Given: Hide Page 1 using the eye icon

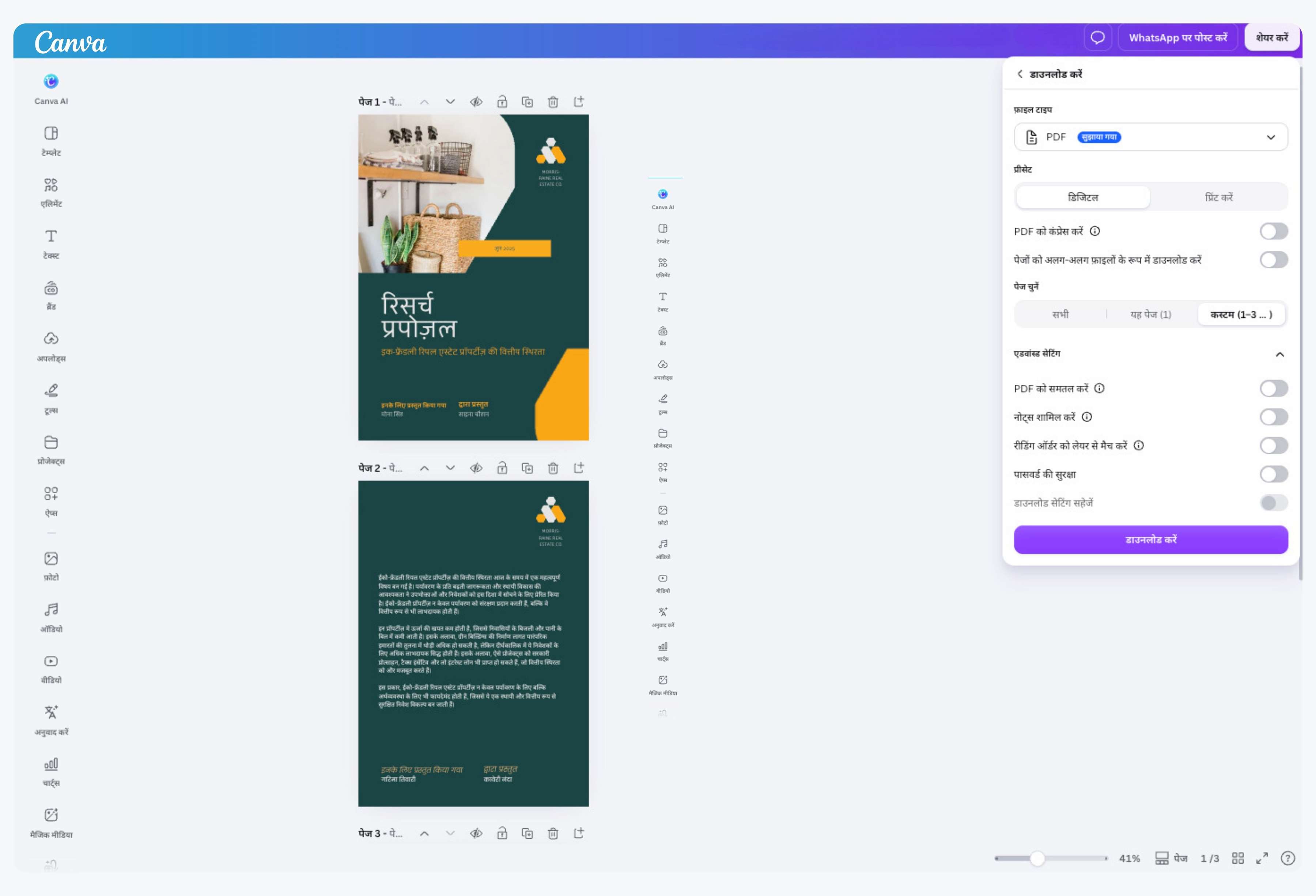Looking at the screenshot, I should click(476, 102).
